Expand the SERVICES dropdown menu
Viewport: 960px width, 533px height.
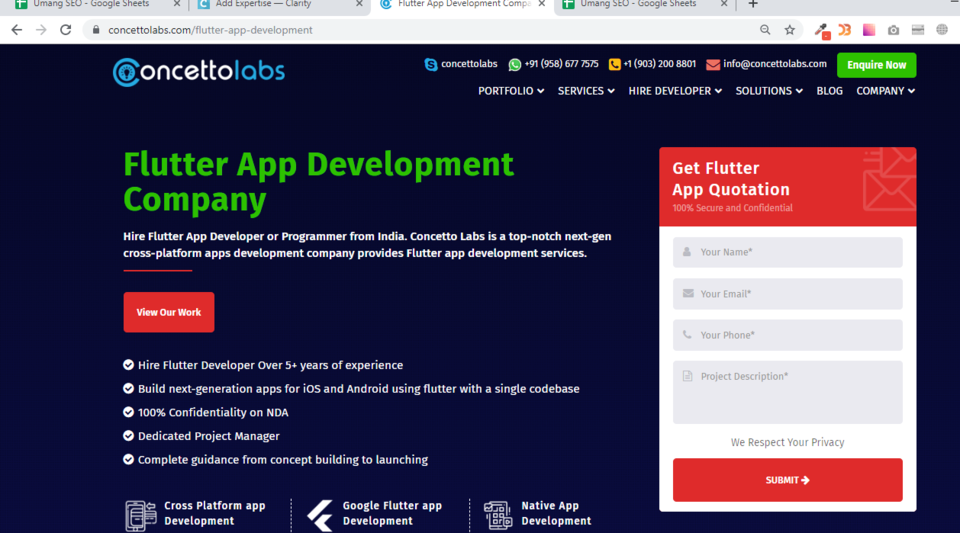[586, 91]
